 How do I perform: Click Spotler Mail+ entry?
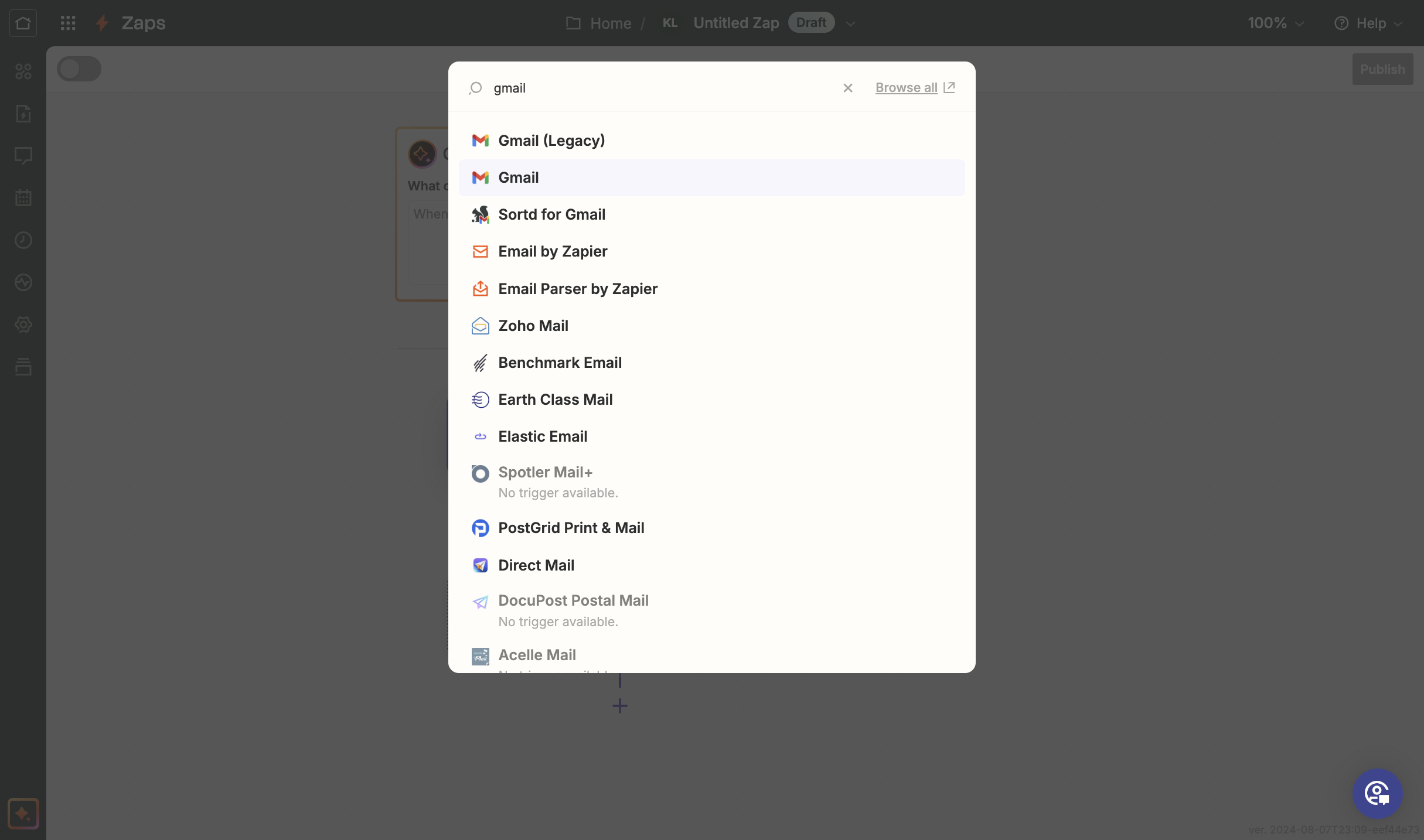point(711,482)
